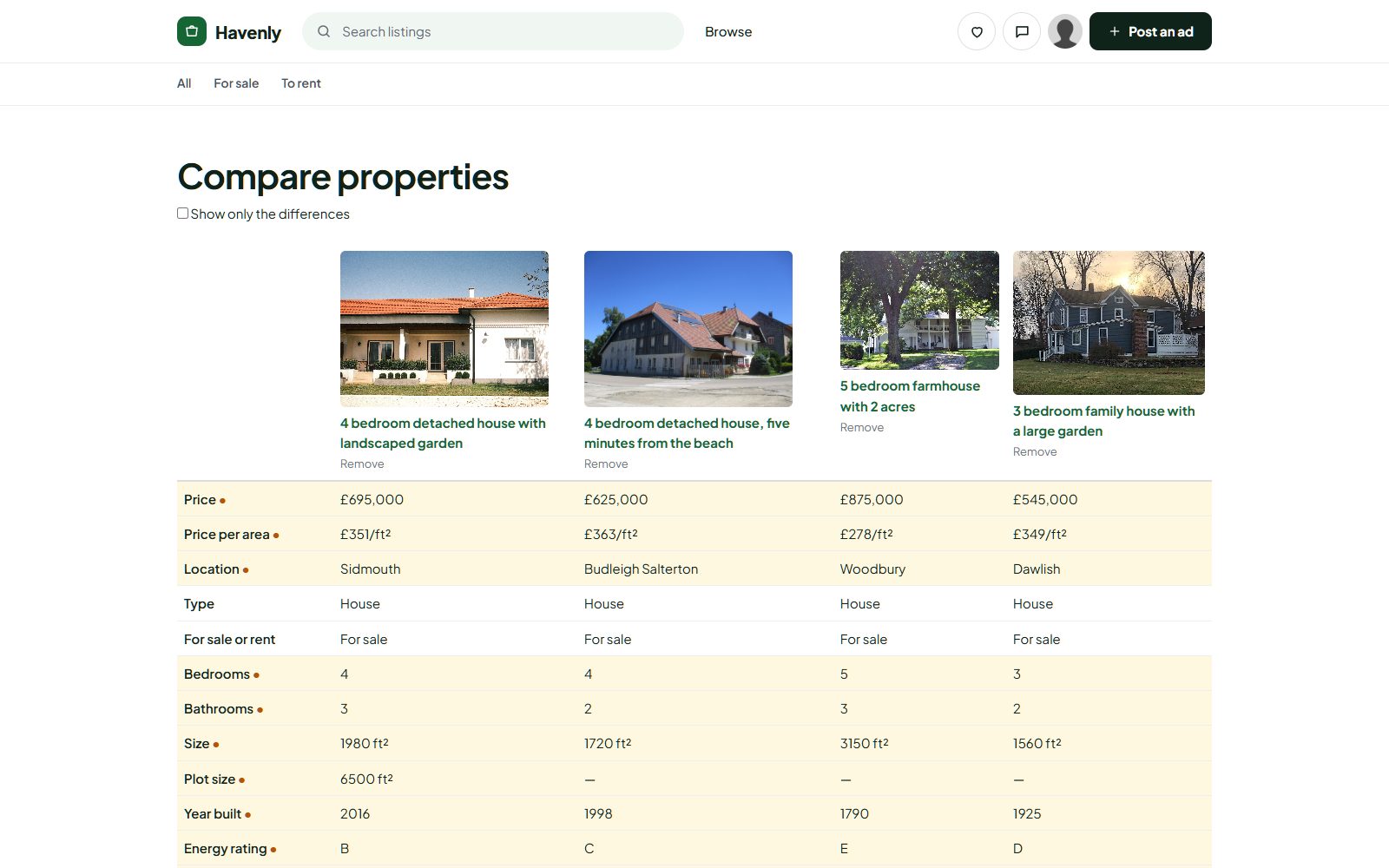The image size is (1389, 868).
Task: Open '5 bedroom farmhouse with 2 acres' link
Action: coord(910,396)
